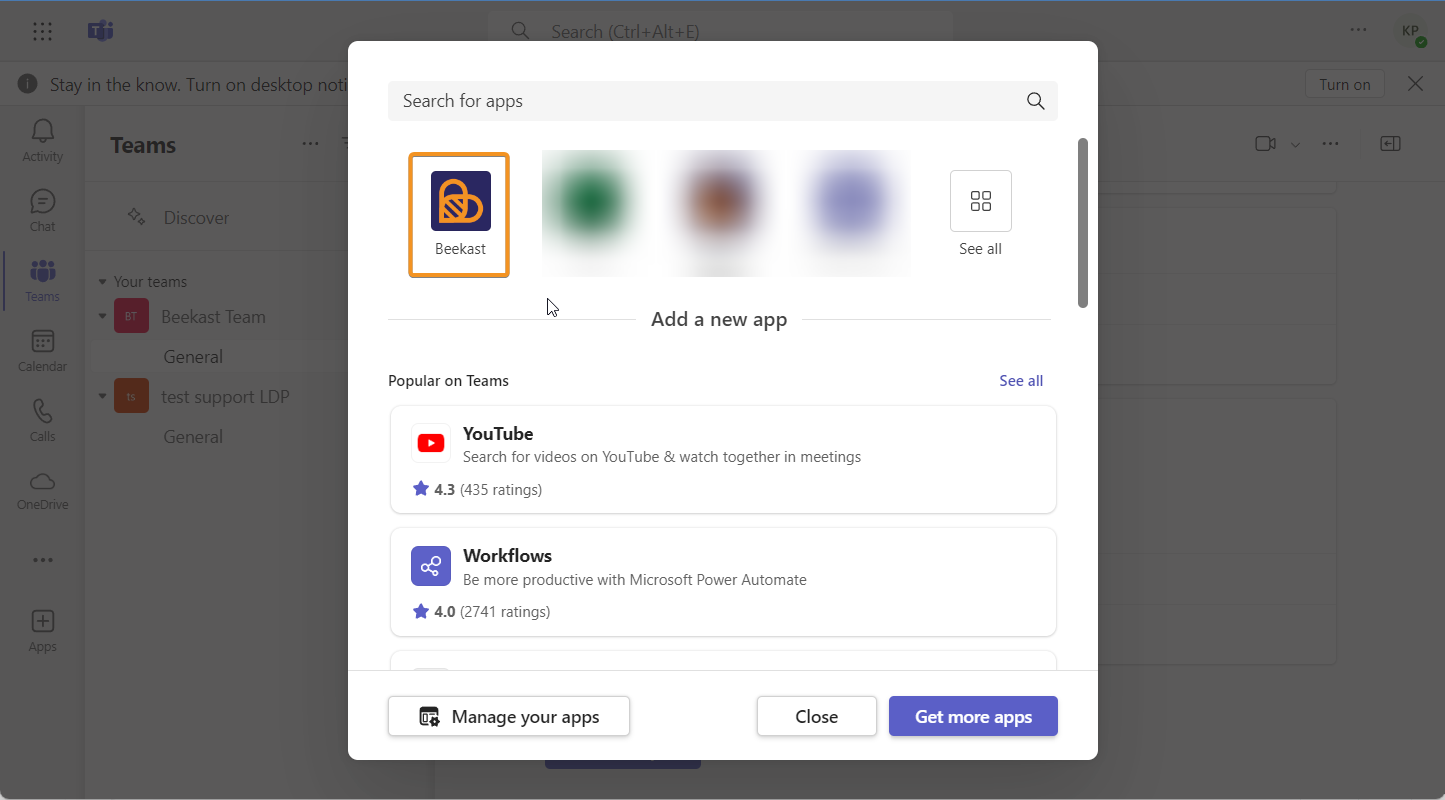Dismiss the notification banner with the X
Screen dimensions: 1445x800
pyautogui.click(x=1415, y=84)
